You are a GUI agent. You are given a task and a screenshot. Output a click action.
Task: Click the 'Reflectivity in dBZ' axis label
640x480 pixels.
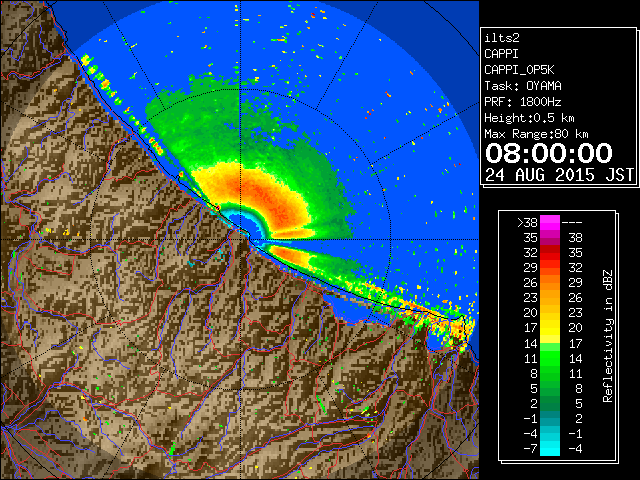(608, 336)
